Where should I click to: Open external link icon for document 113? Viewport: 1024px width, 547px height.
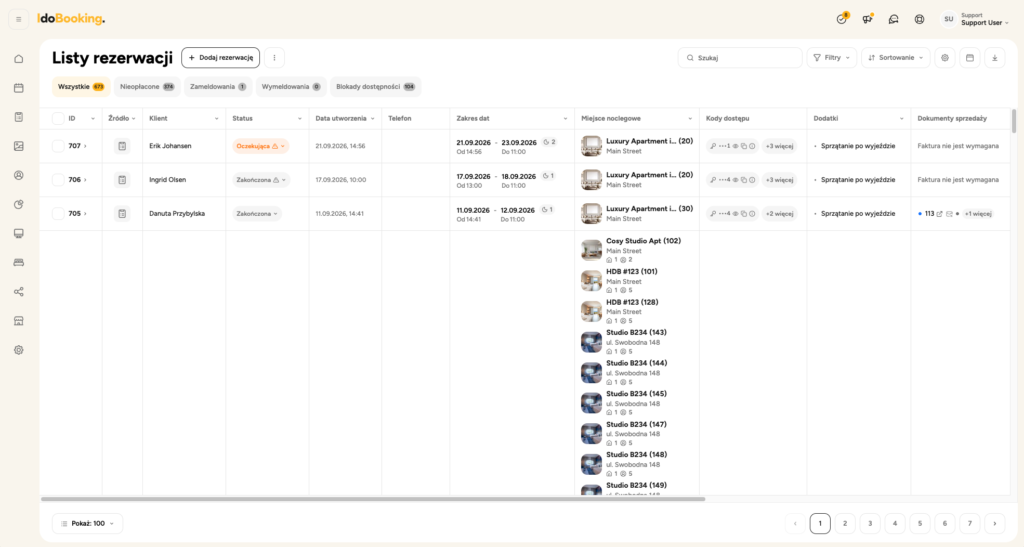coord(940,213)
